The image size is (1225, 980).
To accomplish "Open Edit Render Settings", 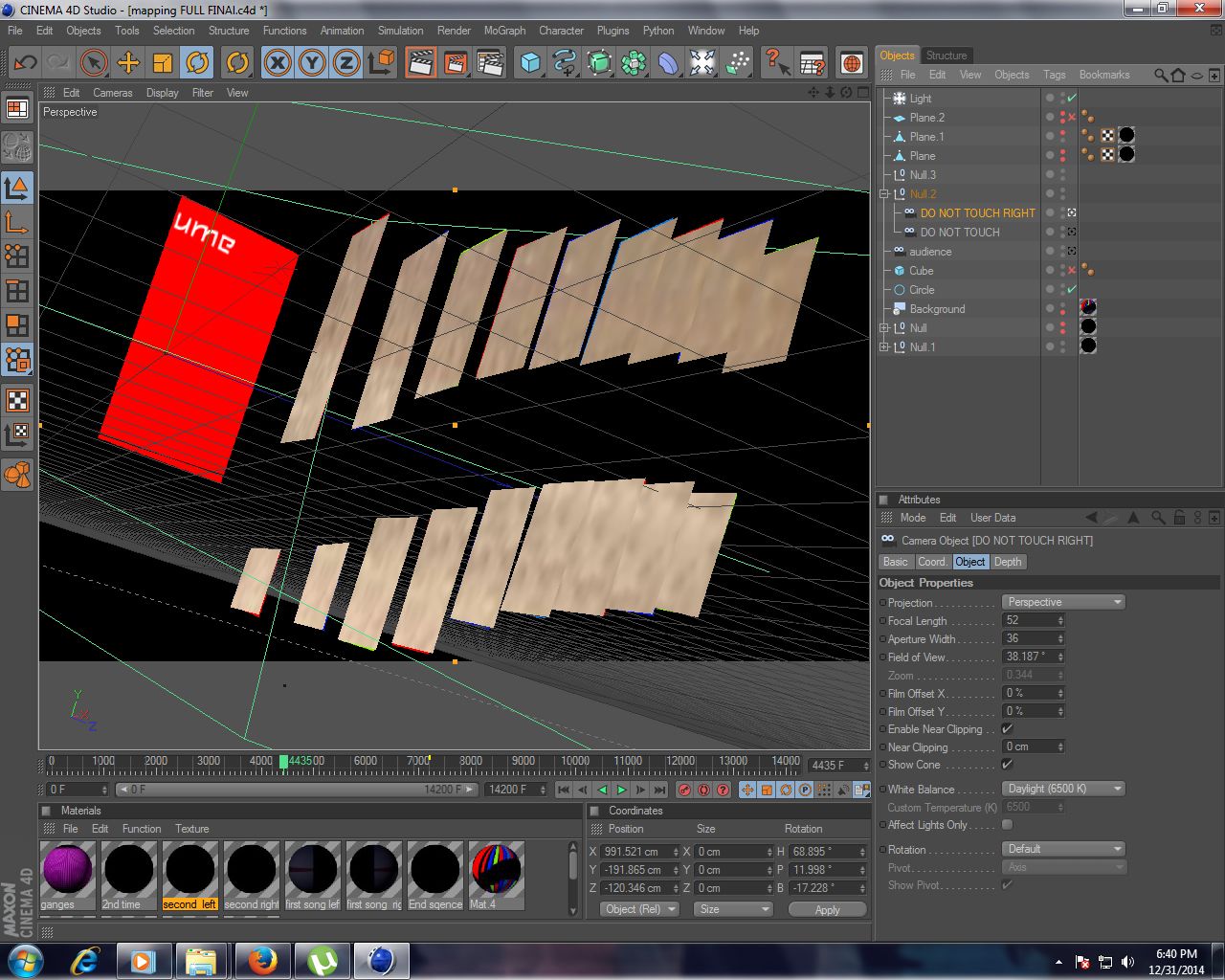I will pos(491,62).
